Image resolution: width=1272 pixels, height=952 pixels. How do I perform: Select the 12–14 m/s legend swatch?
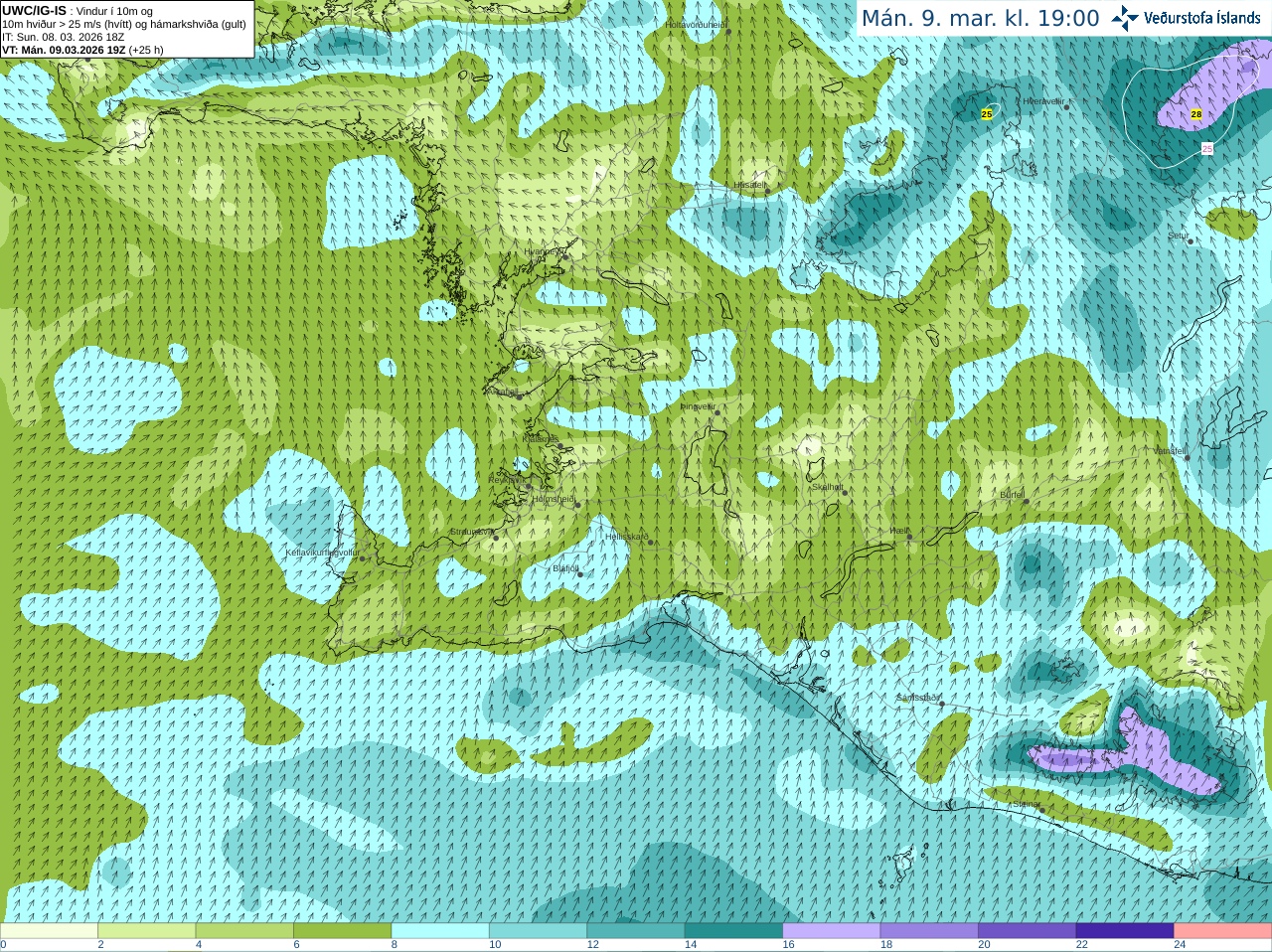coord(636,931)
